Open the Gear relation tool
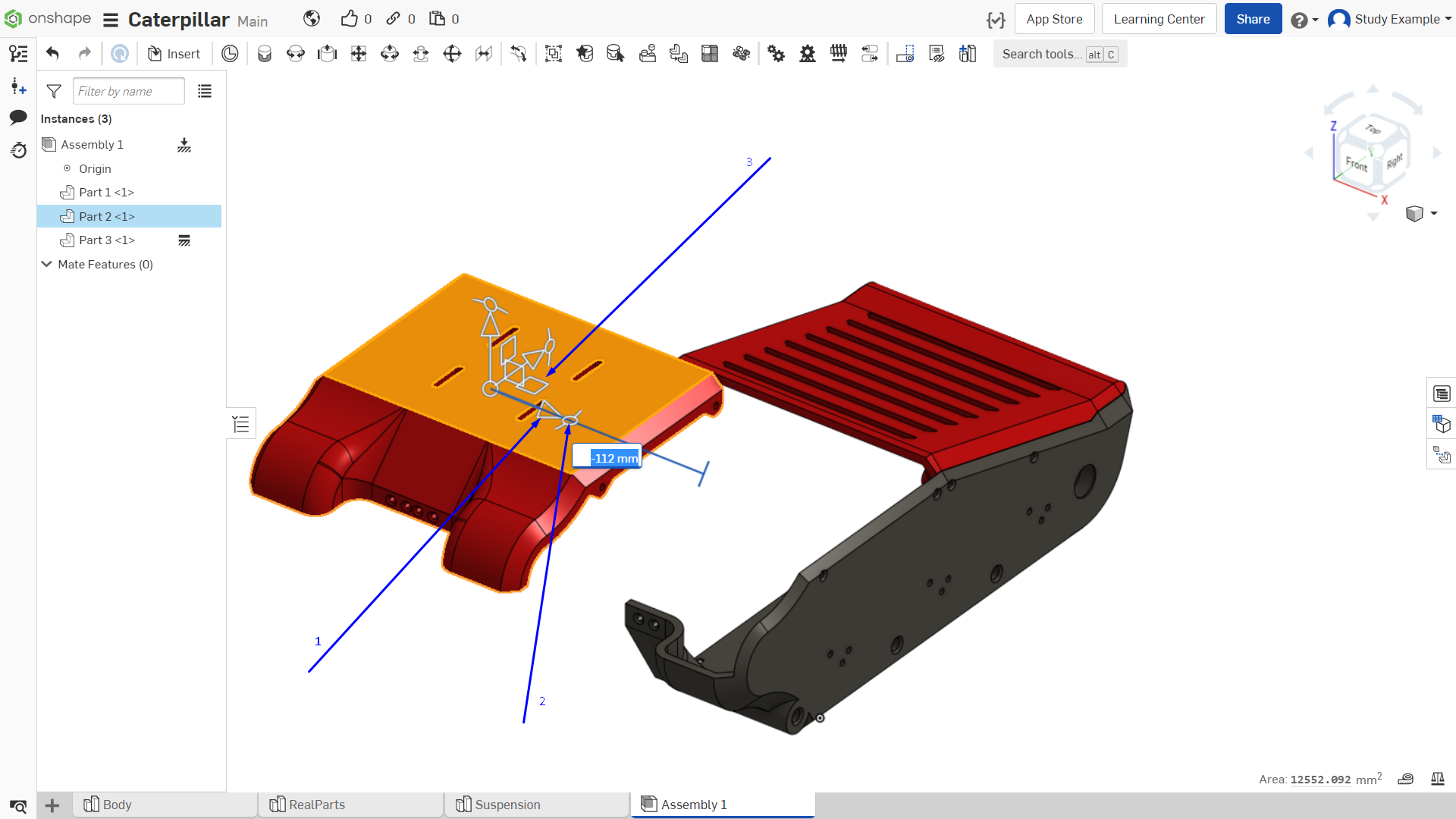 776,54
